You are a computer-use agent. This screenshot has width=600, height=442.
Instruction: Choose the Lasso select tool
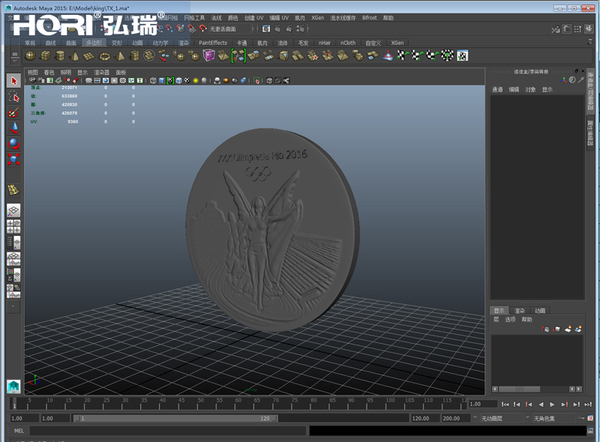[14, 97]
